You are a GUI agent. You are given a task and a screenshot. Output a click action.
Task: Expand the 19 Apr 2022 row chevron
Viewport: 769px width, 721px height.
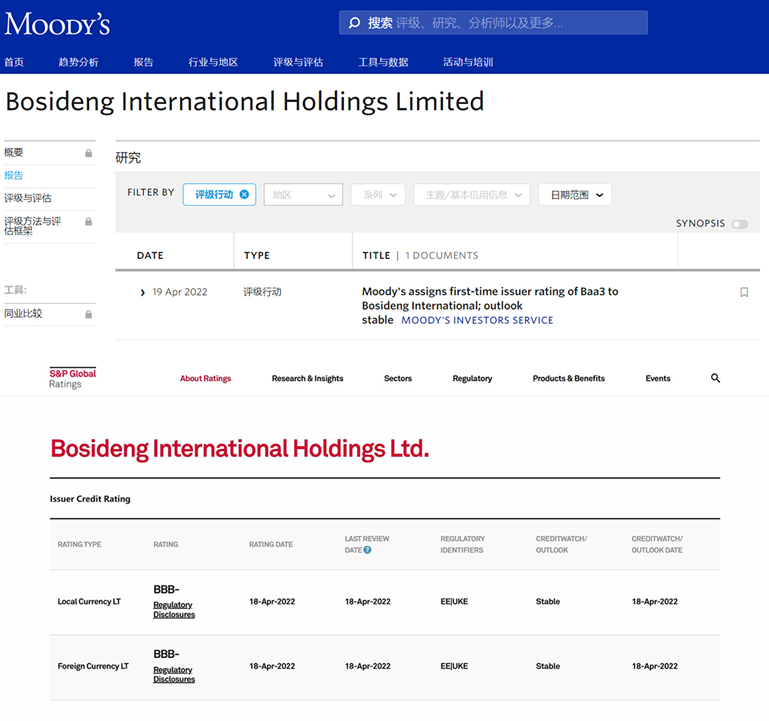tap(143, 293)
